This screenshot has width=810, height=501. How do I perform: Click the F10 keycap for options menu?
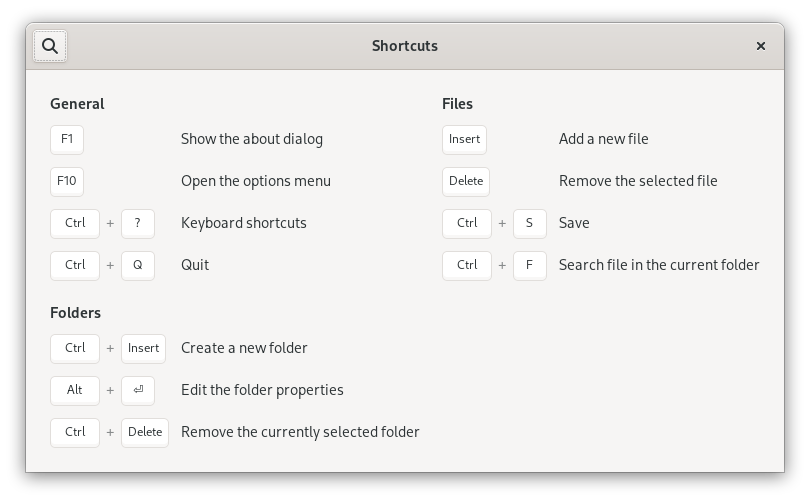point(67,181)
